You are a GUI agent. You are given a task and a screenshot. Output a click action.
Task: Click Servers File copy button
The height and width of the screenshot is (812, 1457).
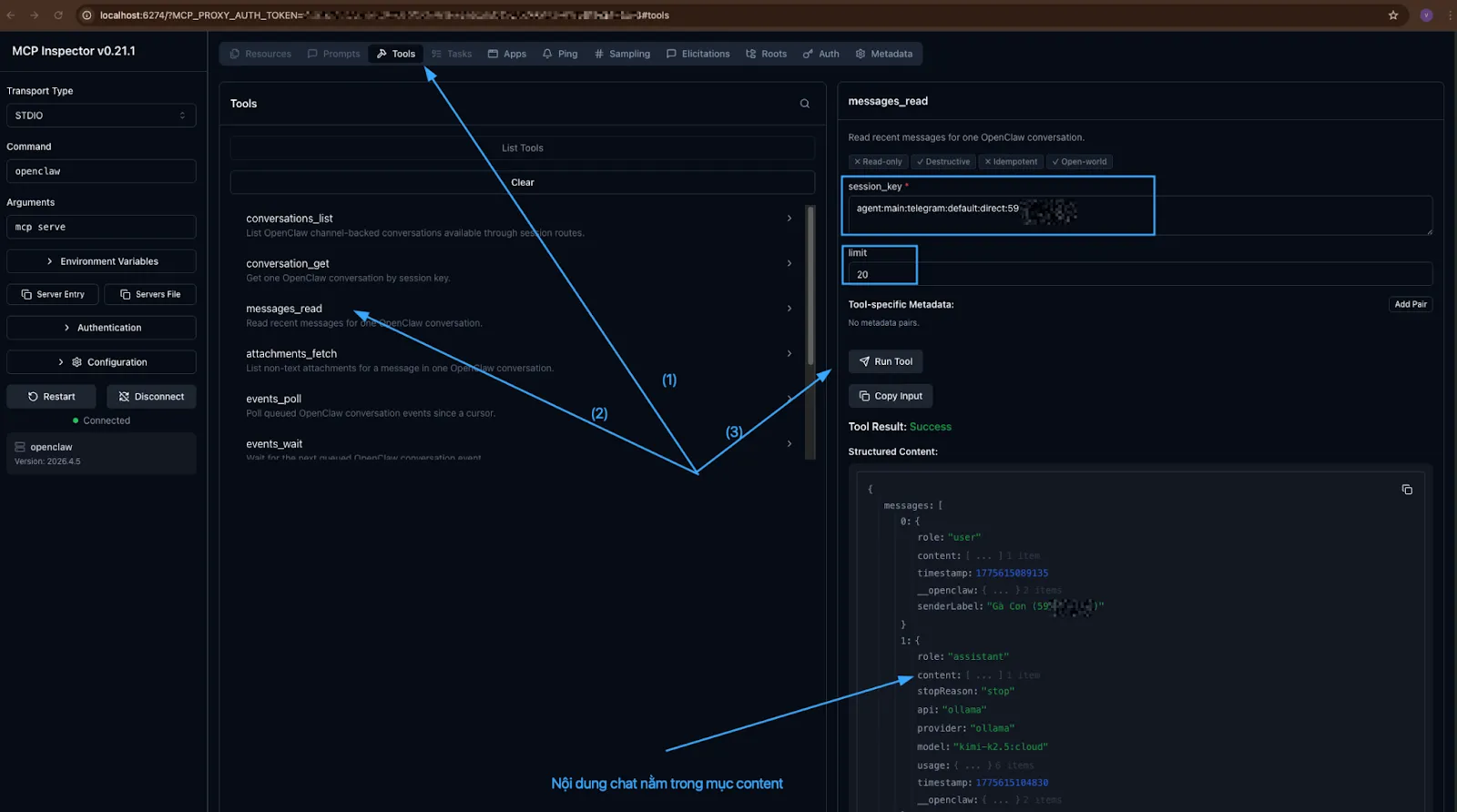click(x=150, y=295)
